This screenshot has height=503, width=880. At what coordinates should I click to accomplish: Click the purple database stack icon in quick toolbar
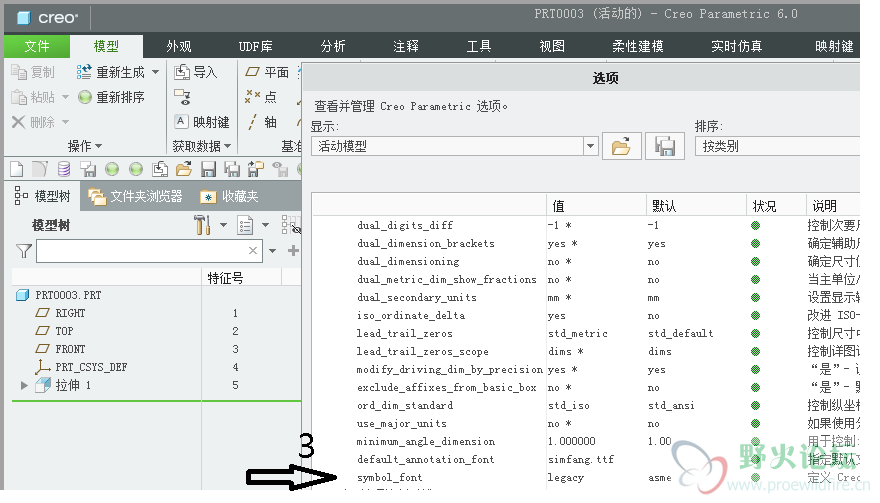[x=64, y=168]
